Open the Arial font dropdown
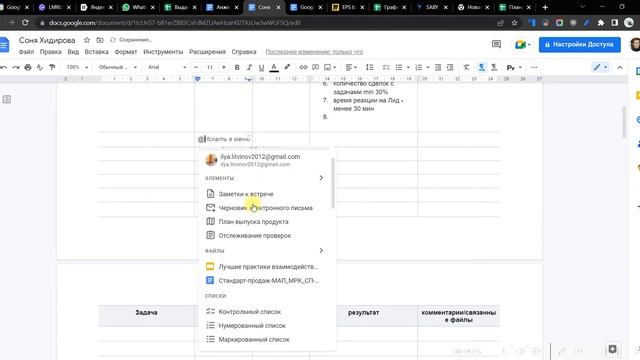This screenshot has width=640, height=360. coord(167,67)
